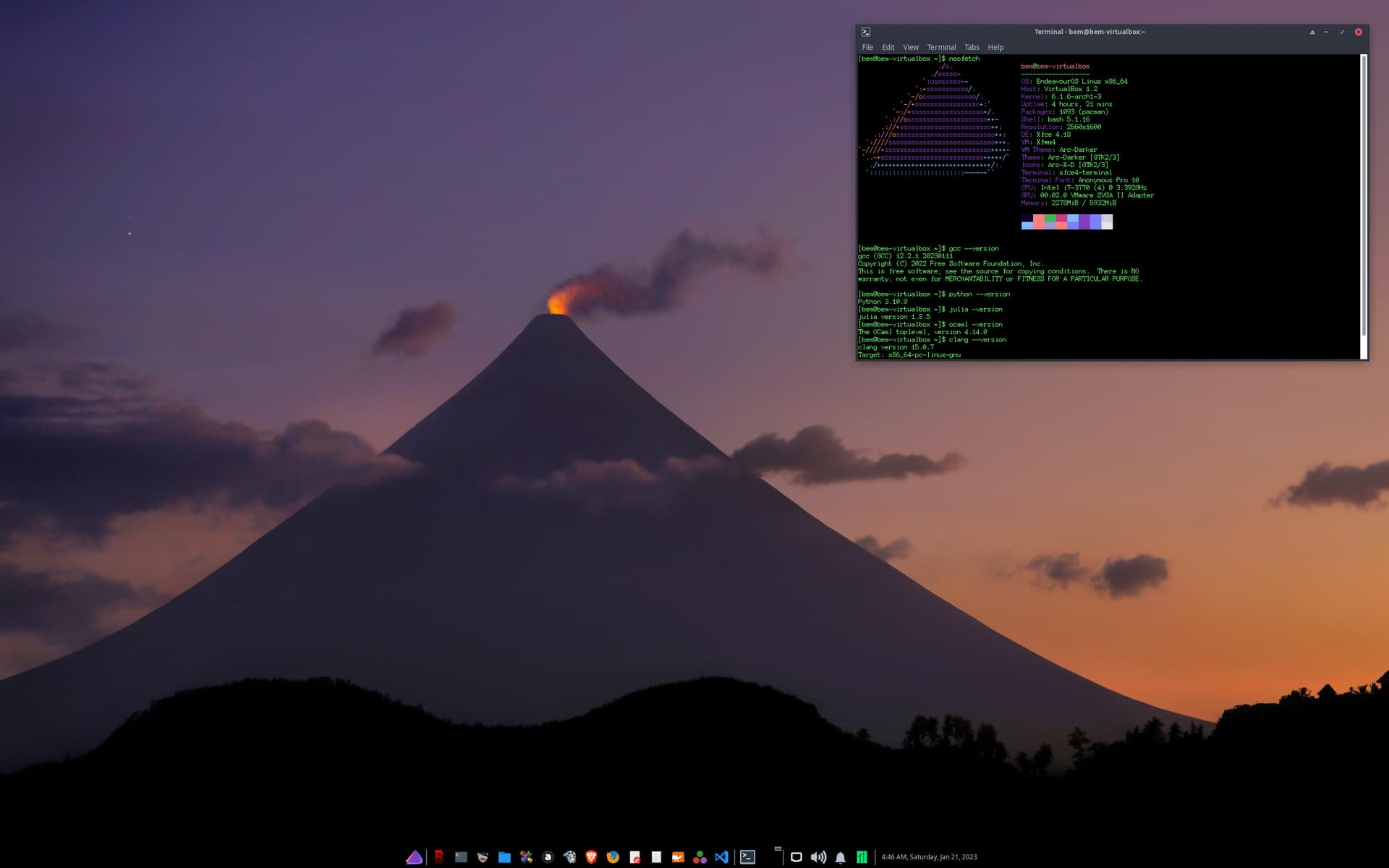Viewport: 1389px width, 868px height.
Task: Open the View menu dropdown
Action: pos(911,46)
